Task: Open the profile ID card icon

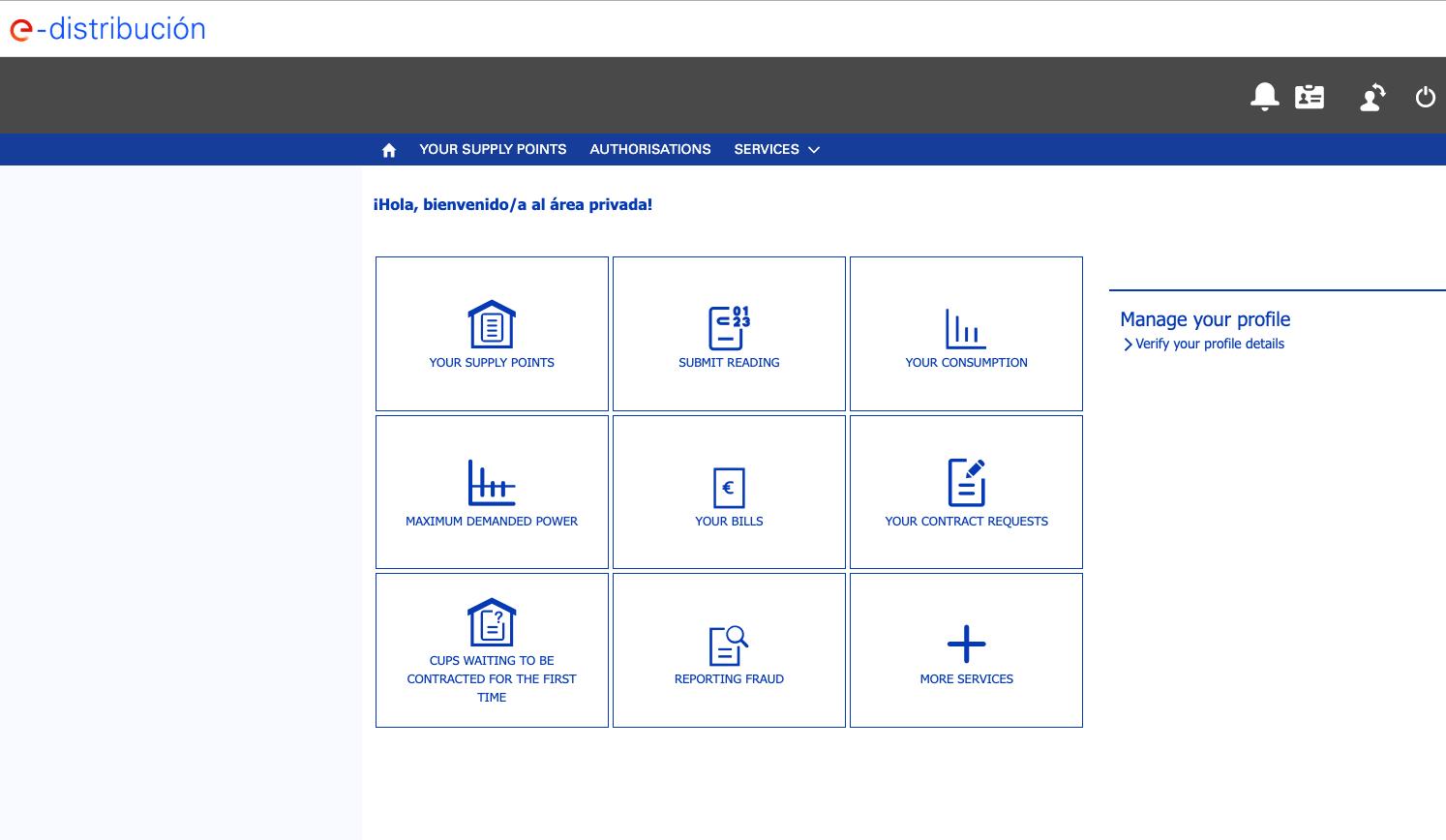Action: pyautogui.click(x=1310, y=97)
